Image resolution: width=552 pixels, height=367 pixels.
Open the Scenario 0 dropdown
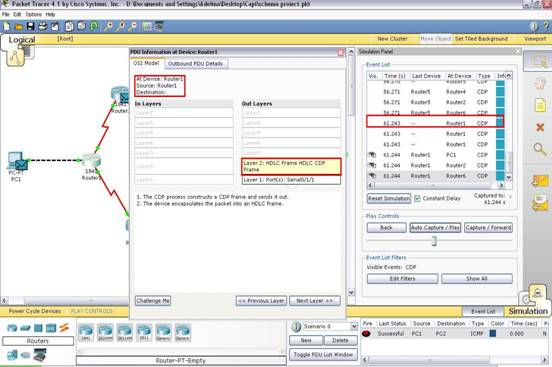354,326
